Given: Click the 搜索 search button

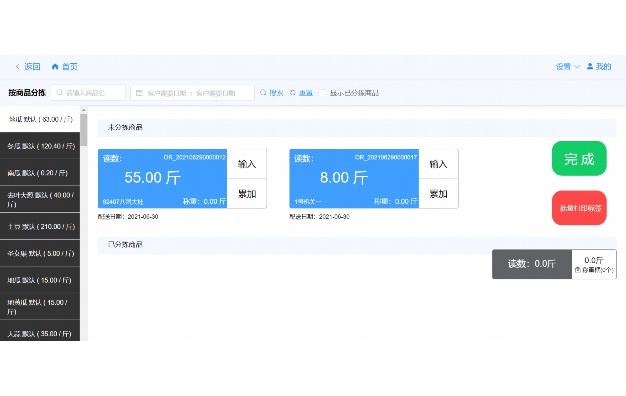Looking at the screenshot, I should [271, 93].
